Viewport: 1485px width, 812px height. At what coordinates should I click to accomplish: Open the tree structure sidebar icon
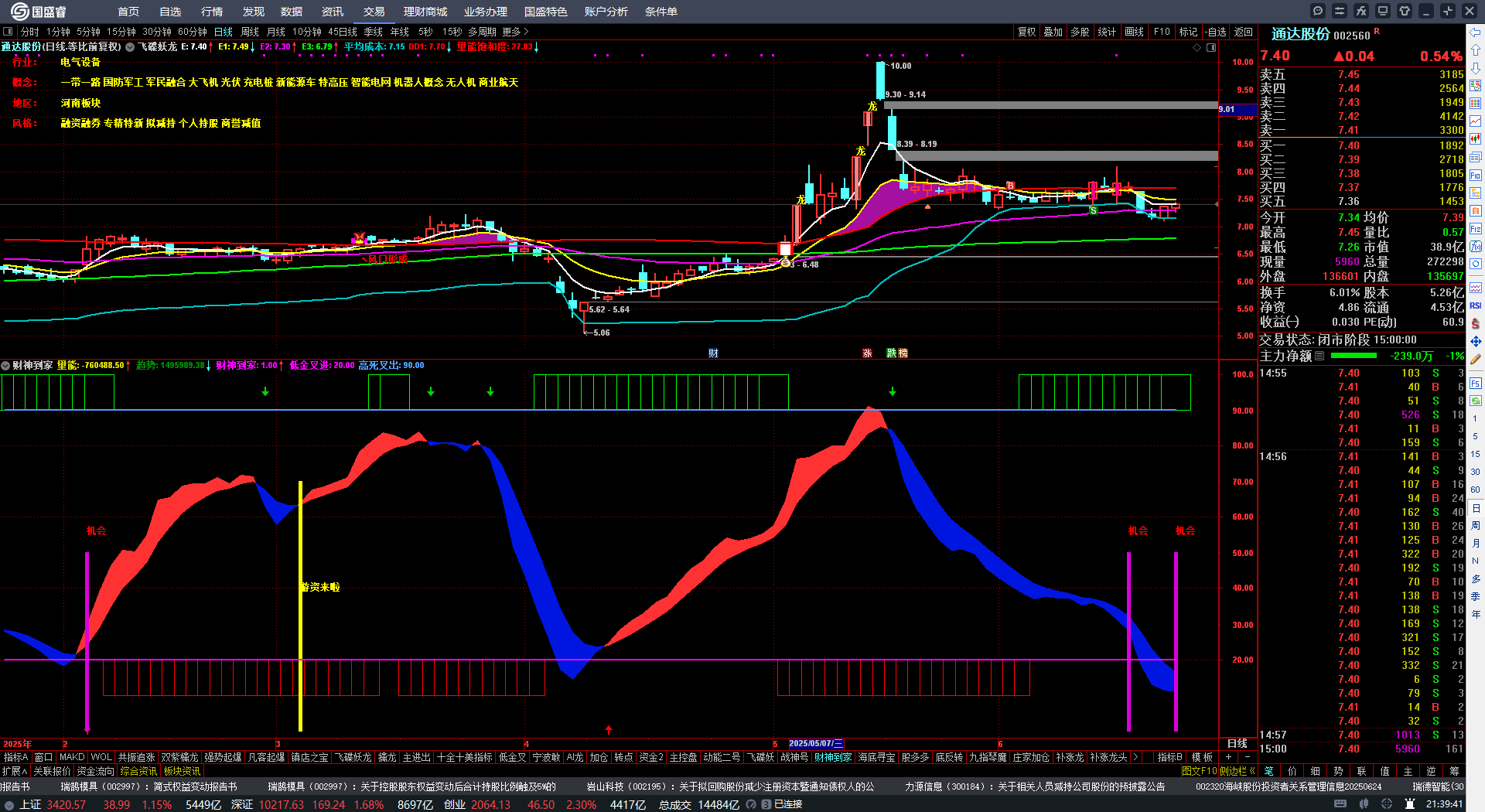point(1476,193)
